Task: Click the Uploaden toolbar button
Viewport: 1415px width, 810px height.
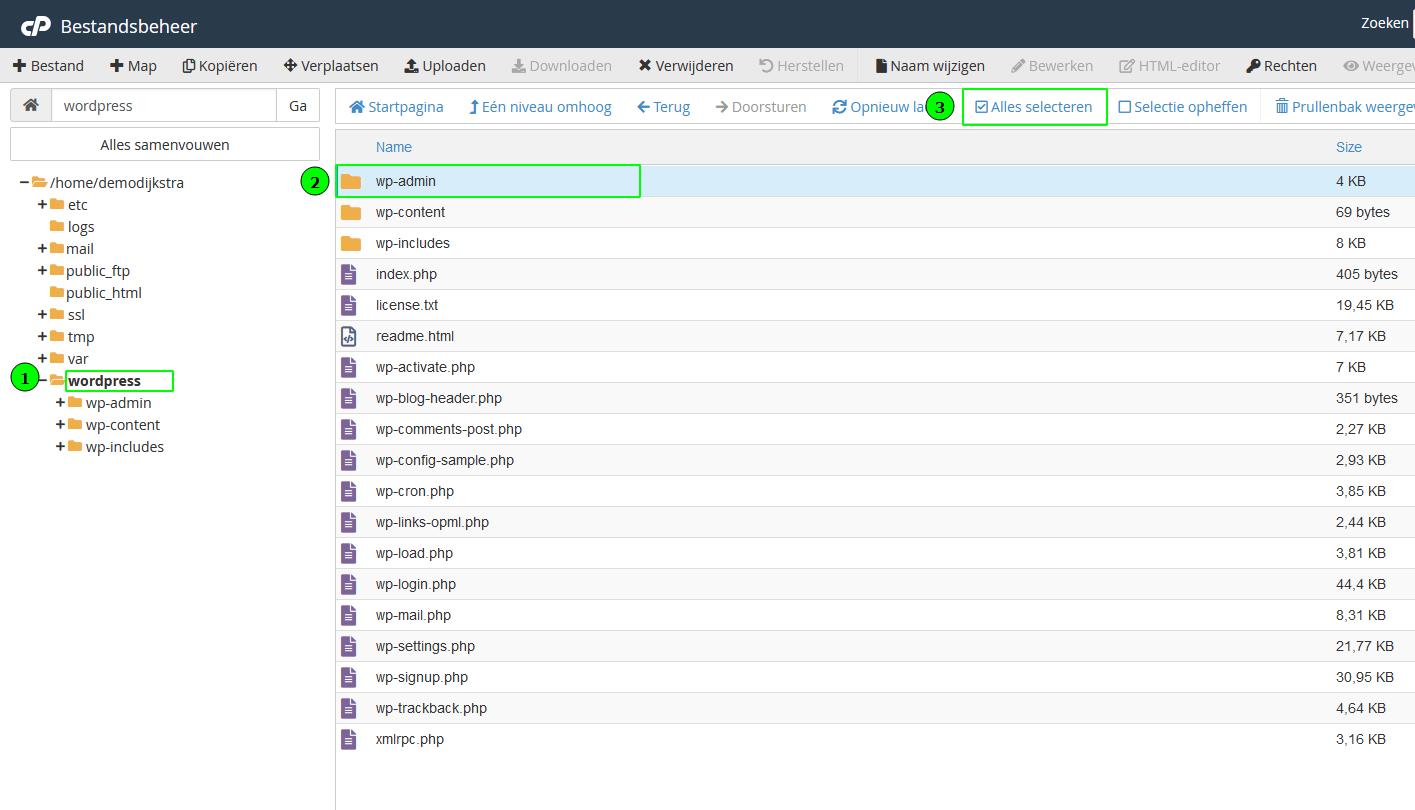Action: pos(445,66)
